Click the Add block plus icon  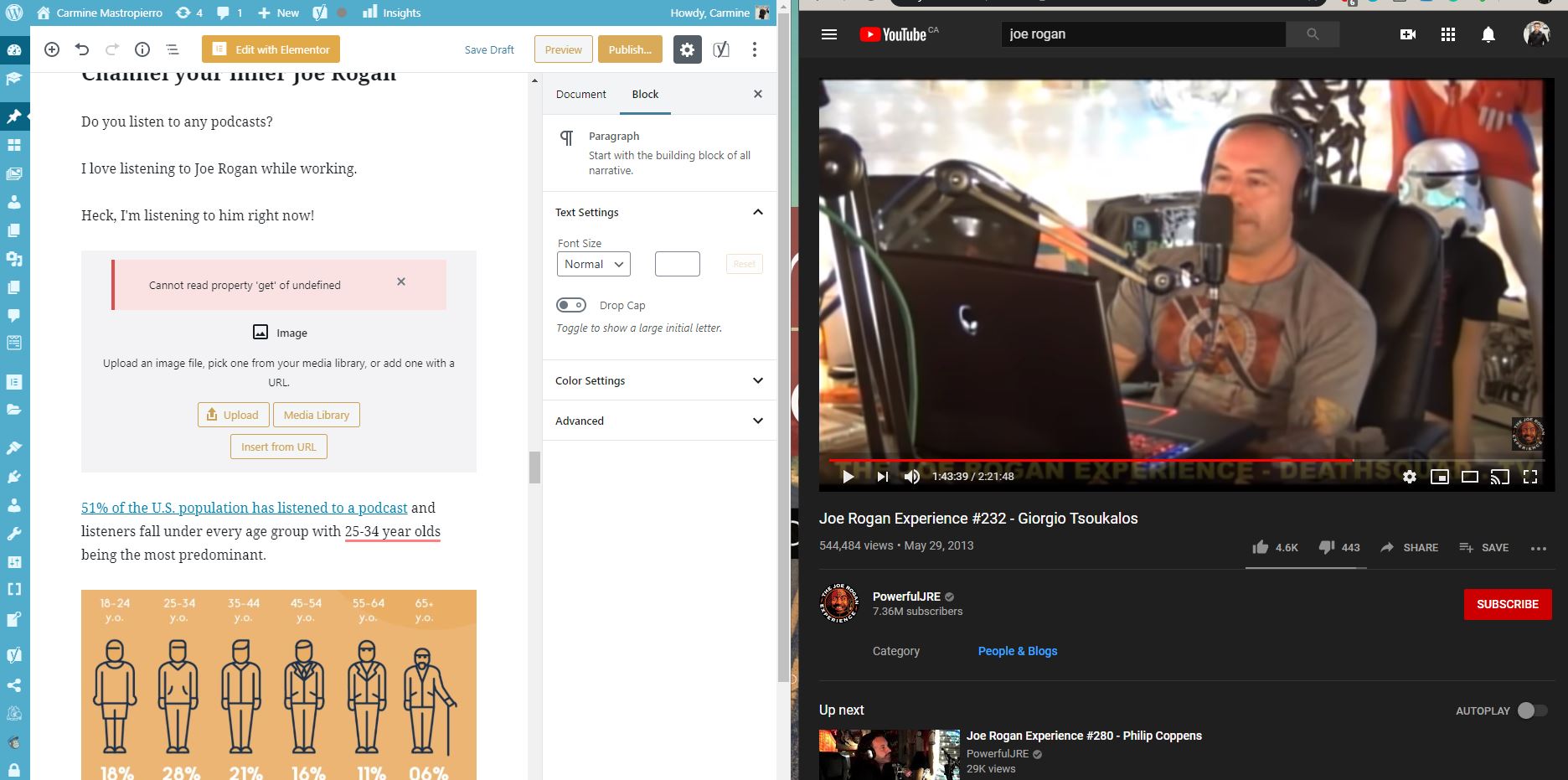(52, 49)
